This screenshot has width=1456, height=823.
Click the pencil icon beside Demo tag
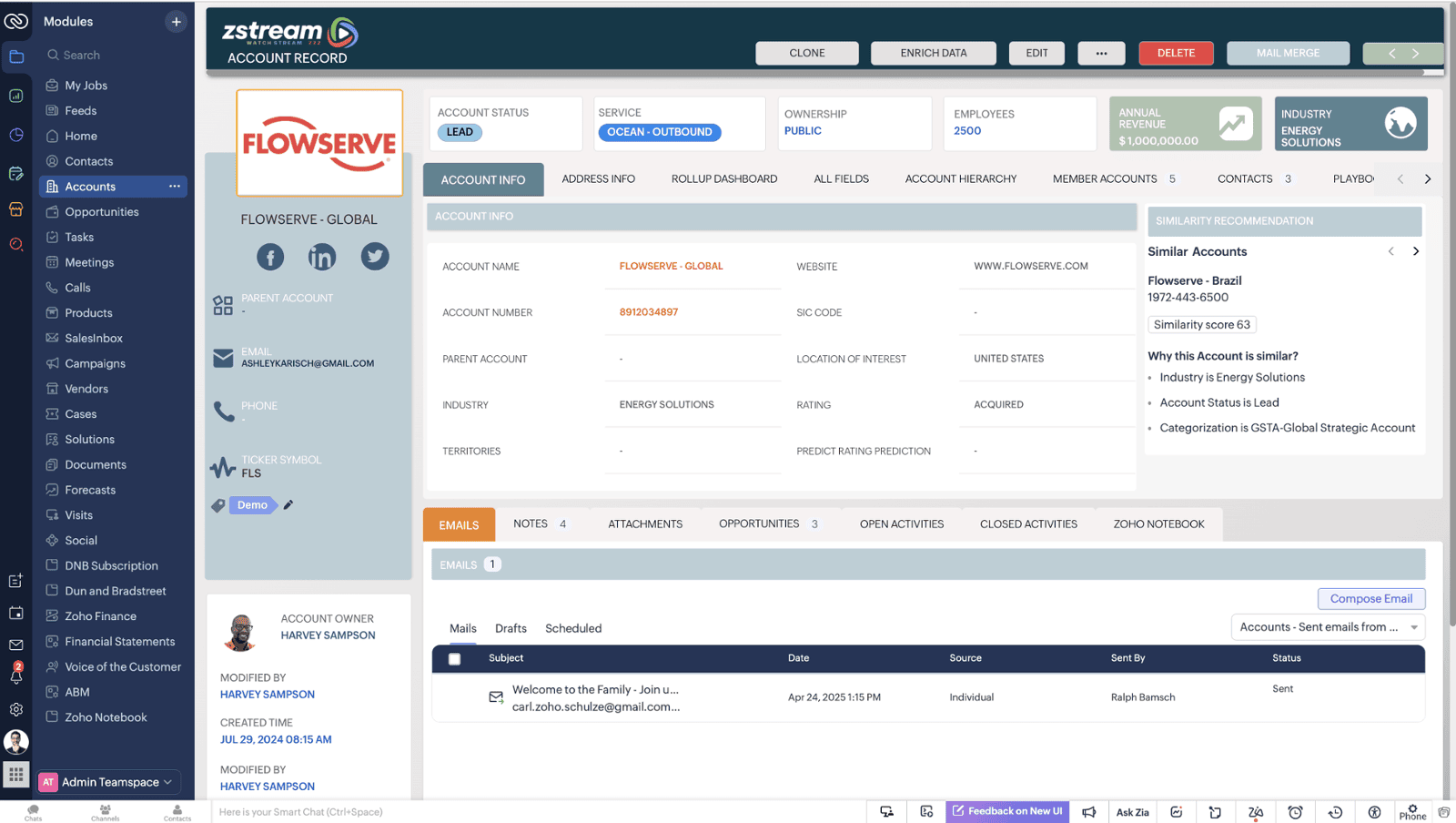(288, 504)
